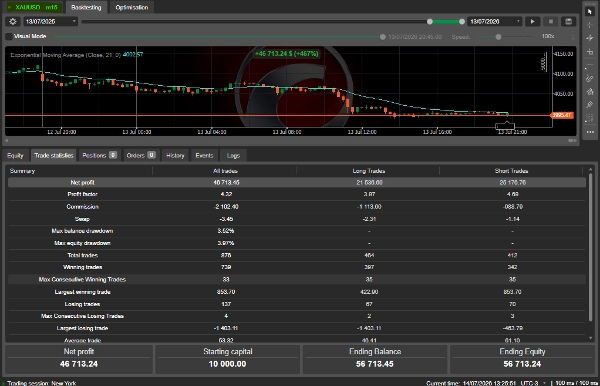Click the Ending Equity value 56 713.24
The height and width of the screenshot is (386, 600).
[x=522, y=364]
